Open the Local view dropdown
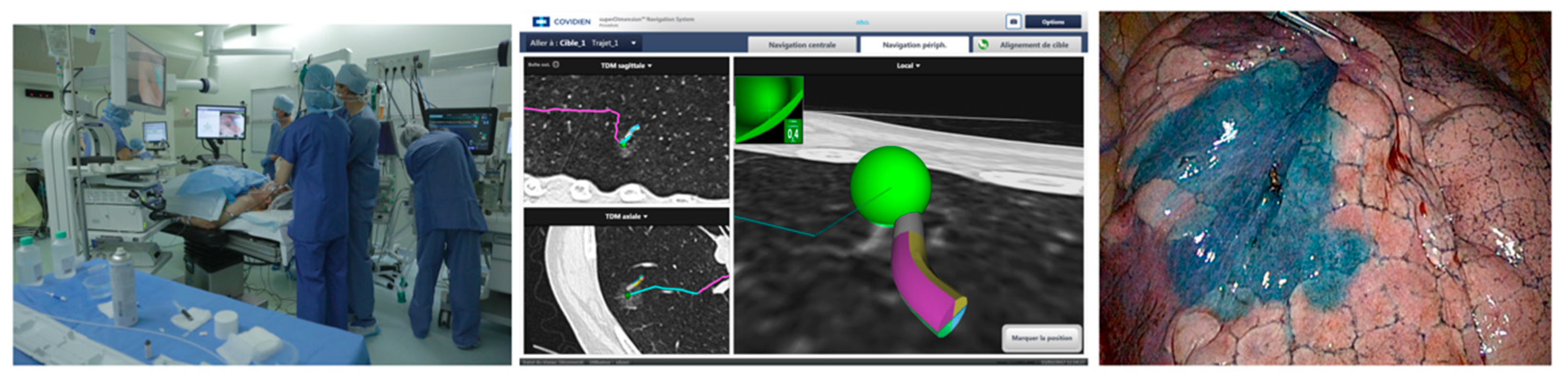 click(x=908, y=65)
